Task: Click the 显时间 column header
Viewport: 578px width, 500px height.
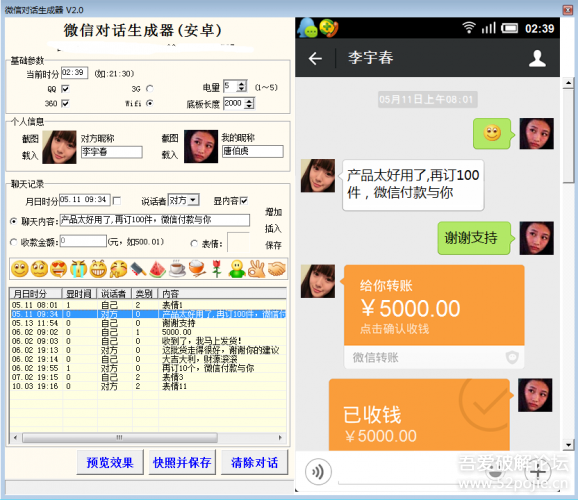Action: (x=79, y=294)
